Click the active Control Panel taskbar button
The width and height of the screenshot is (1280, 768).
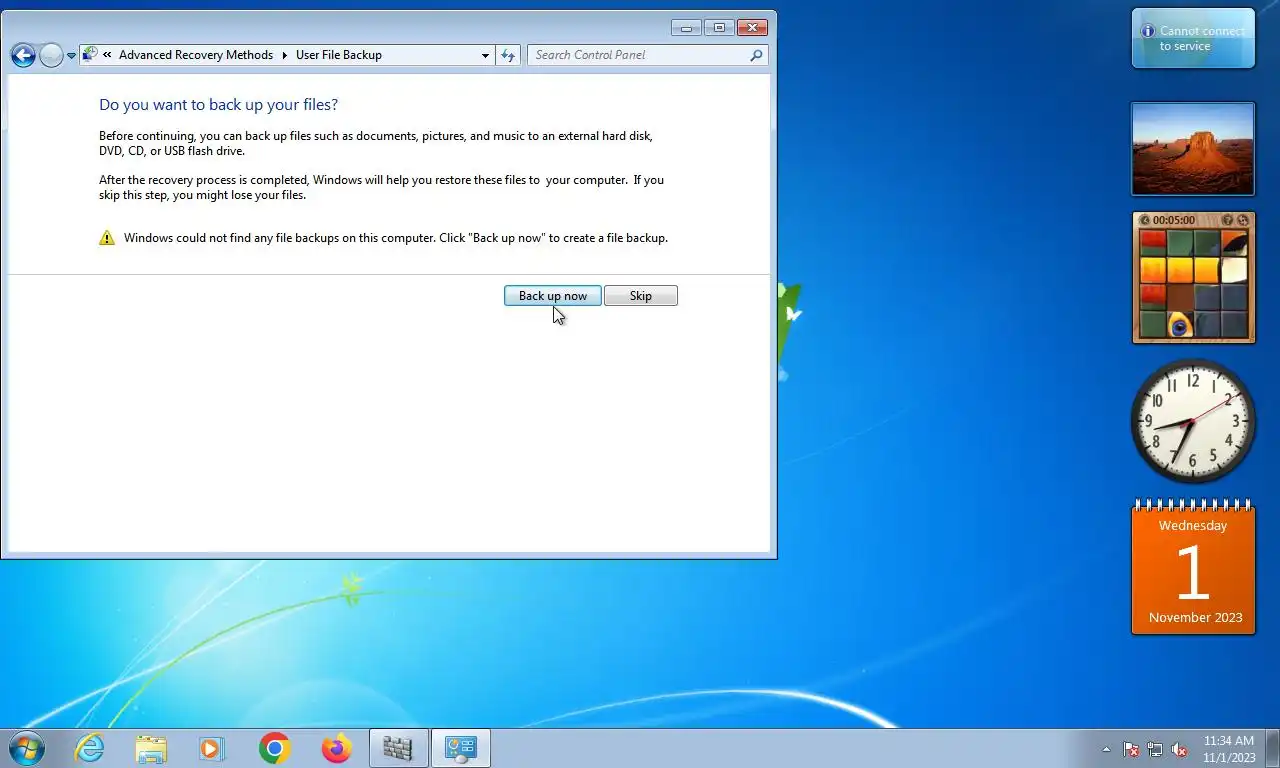460,748
